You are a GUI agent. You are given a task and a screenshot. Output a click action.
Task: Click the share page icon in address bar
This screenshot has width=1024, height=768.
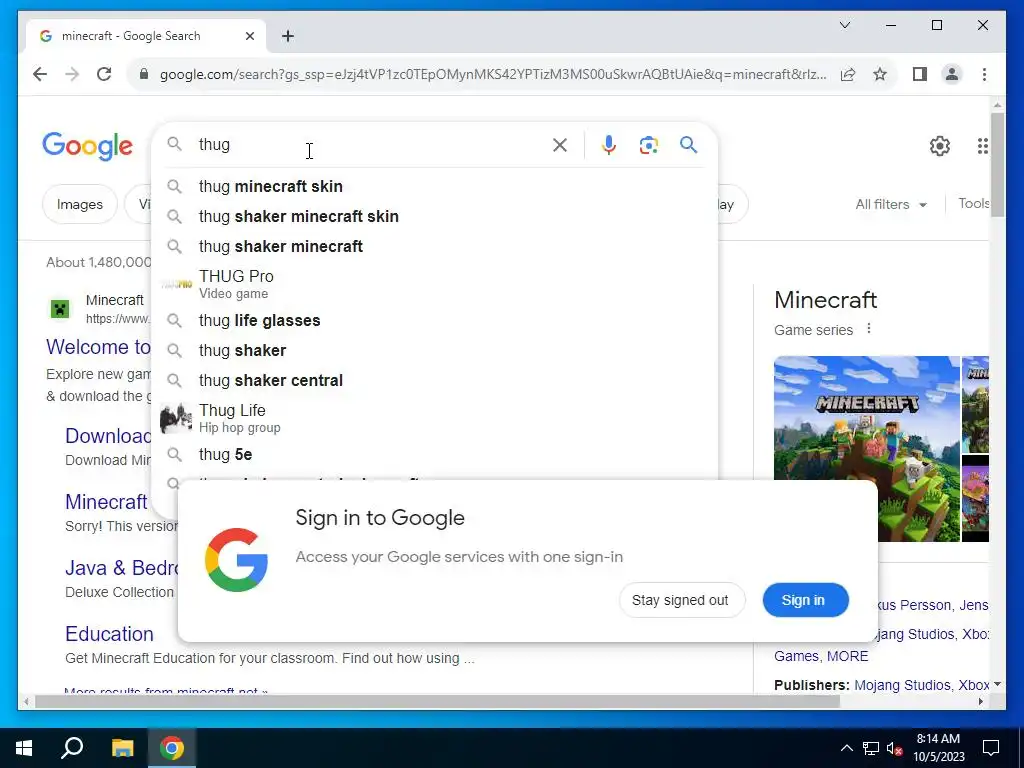pyautogui.click(x=848, y=74)
